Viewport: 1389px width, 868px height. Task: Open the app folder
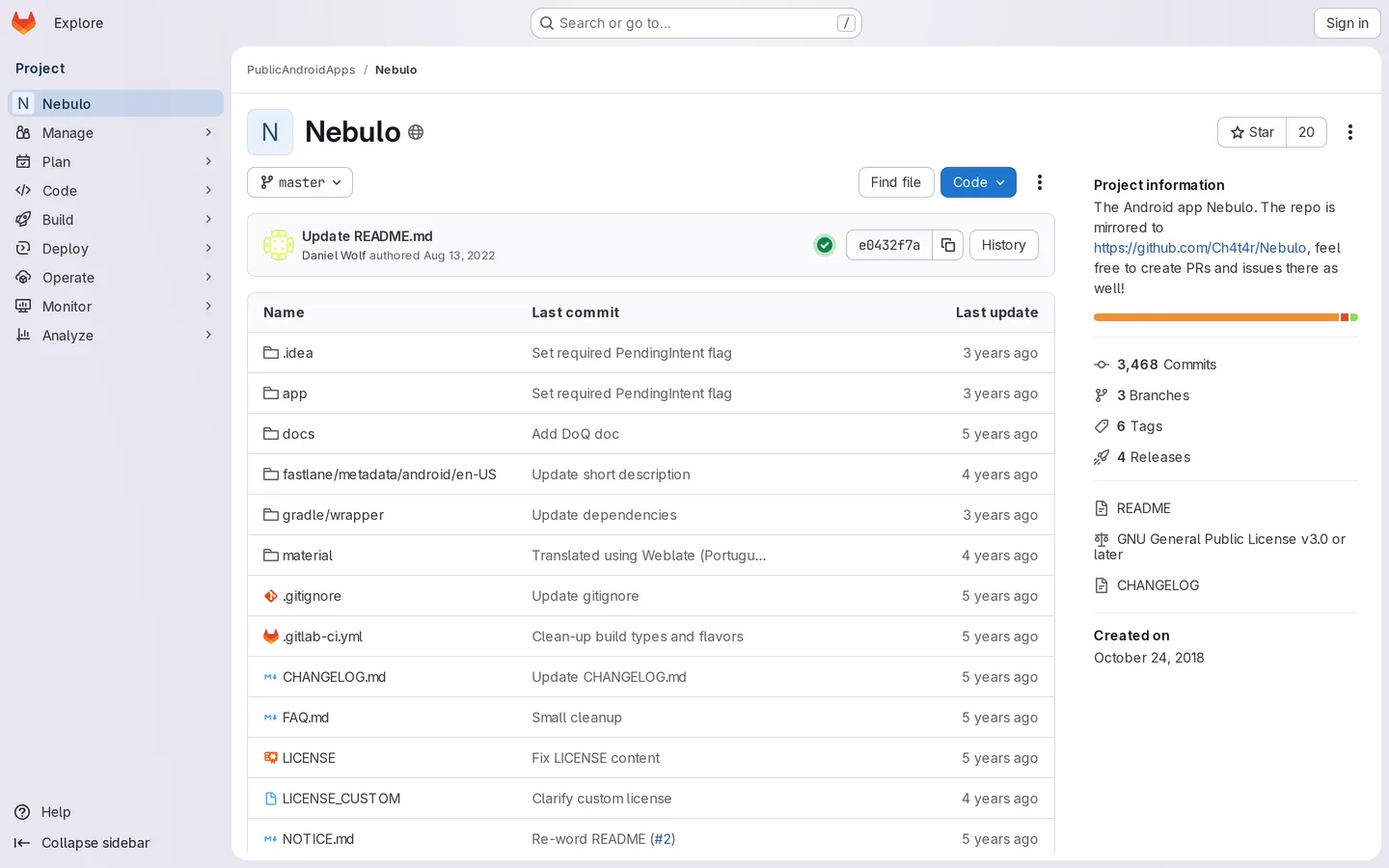coord(295,393)
